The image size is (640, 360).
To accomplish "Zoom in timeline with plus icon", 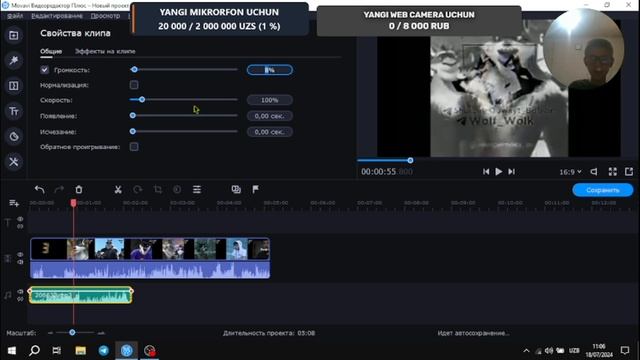I will (101, 333).
